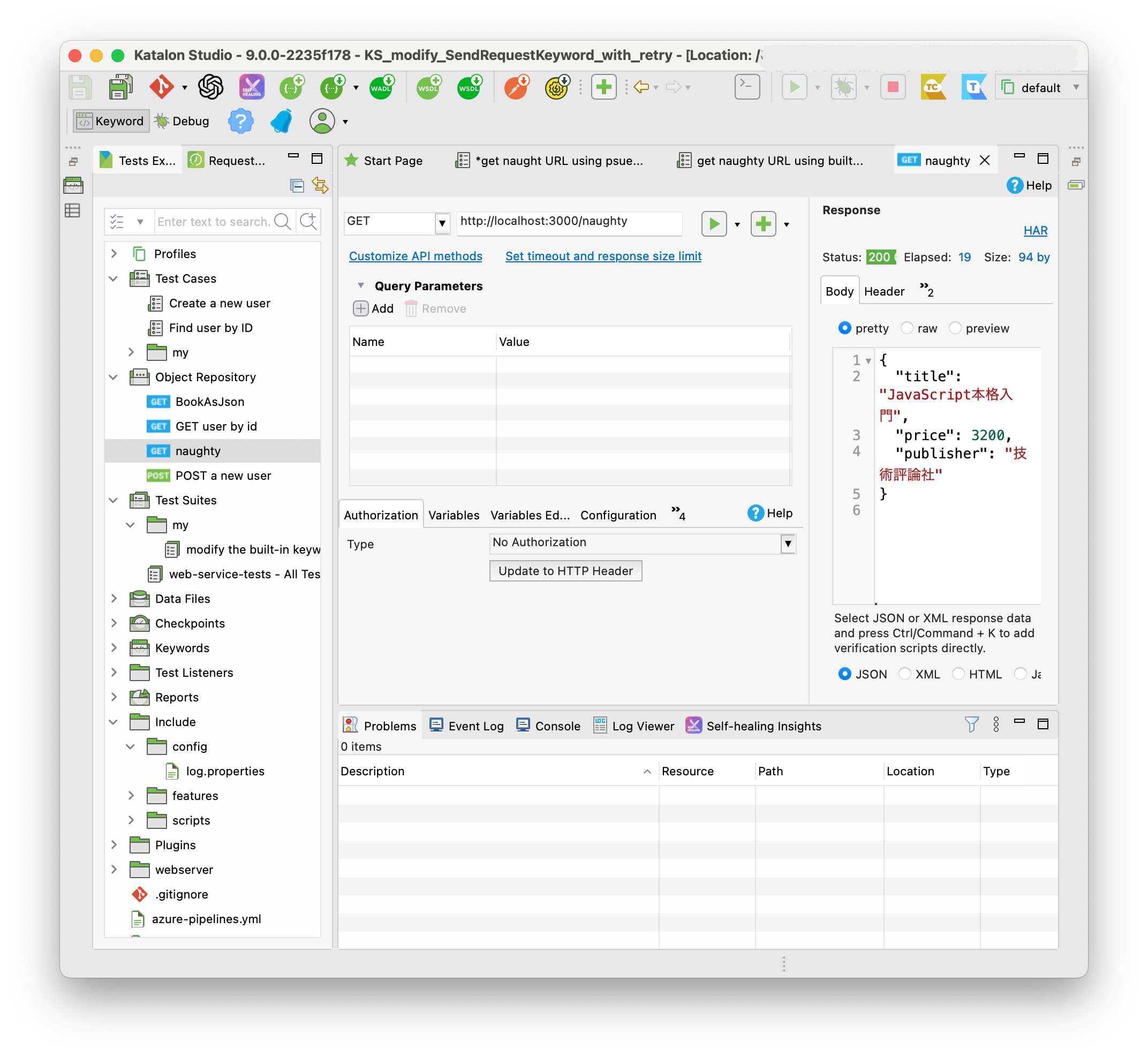Choose the XML verification radio option

coord(905,674)
